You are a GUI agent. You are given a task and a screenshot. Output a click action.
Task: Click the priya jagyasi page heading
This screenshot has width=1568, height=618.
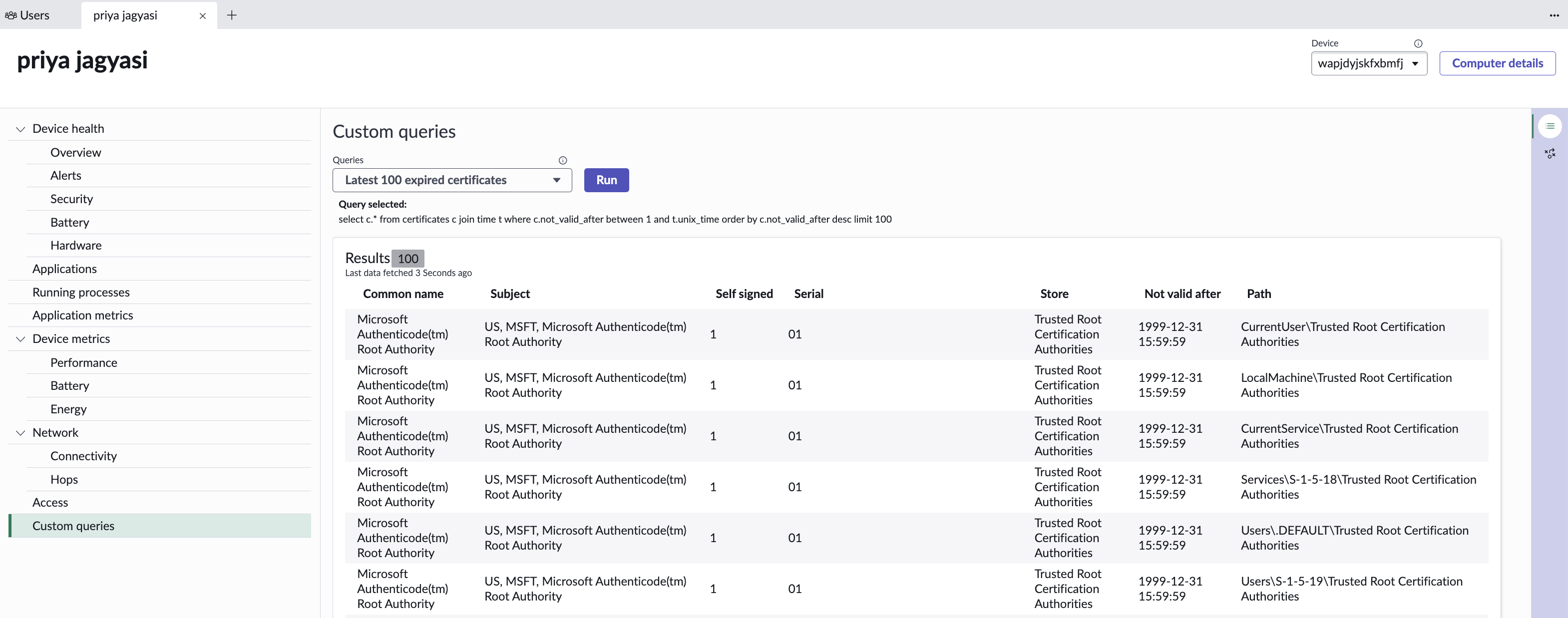(x=82, y=61)
